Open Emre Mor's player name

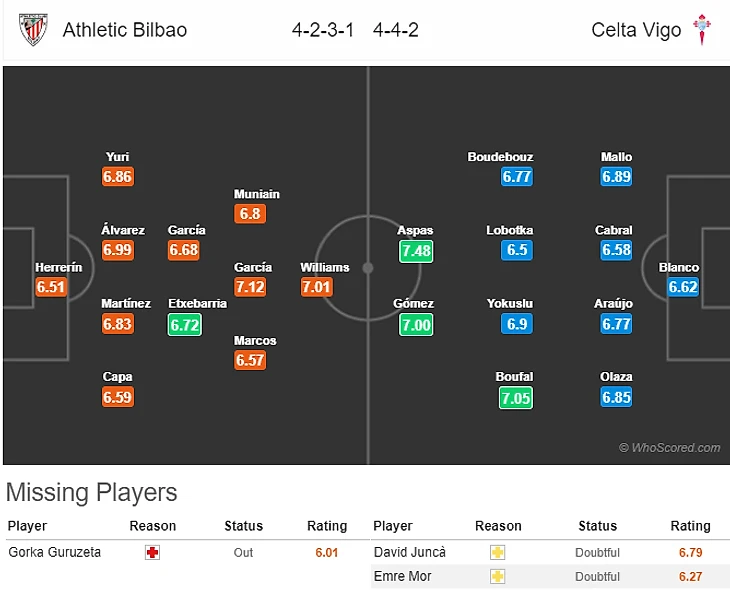pos(402,576)
